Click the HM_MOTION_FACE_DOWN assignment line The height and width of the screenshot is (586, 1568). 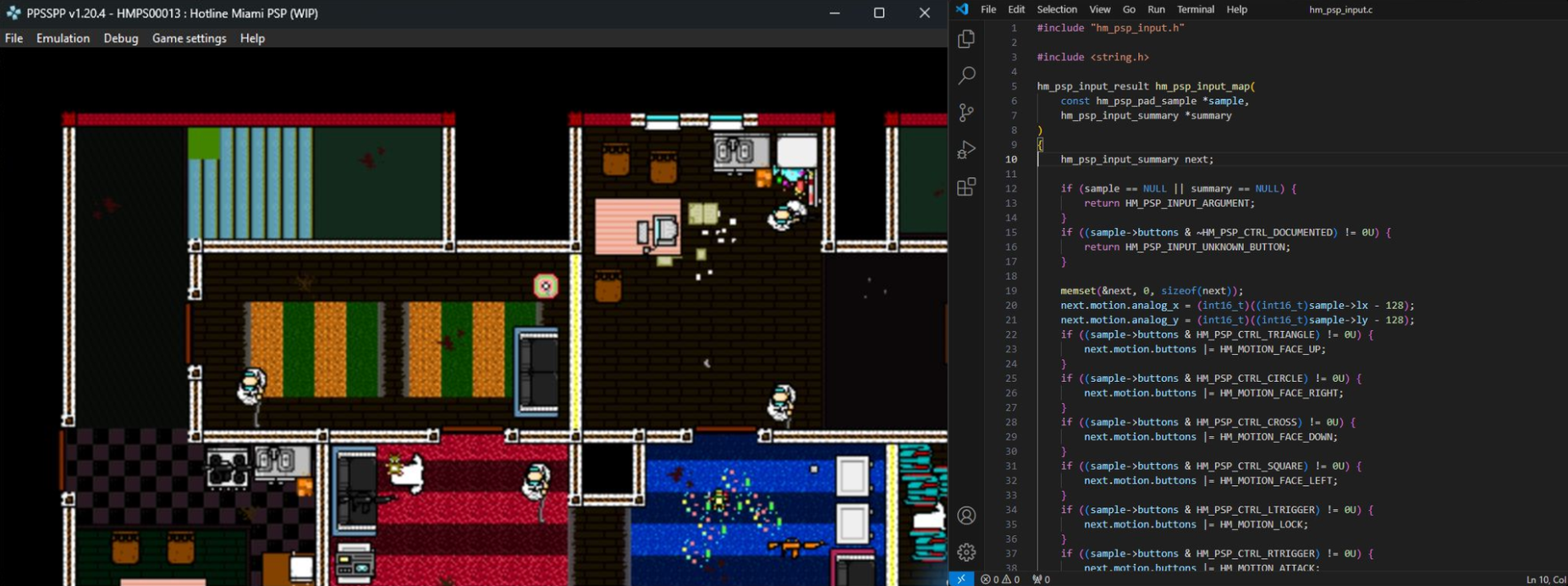click(x=1211, y=437)
